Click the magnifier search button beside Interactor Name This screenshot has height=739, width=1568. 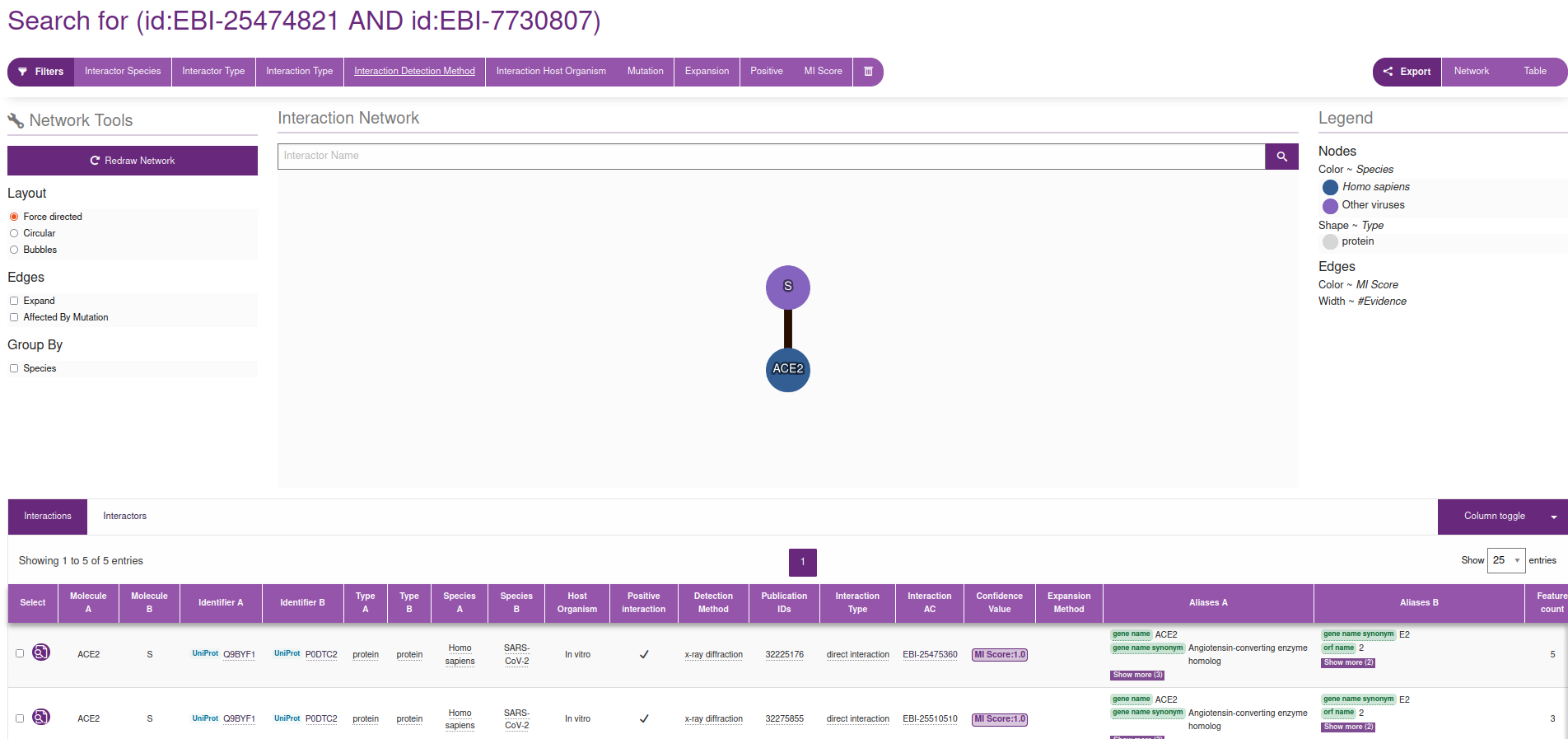[x=1281, y=157]
